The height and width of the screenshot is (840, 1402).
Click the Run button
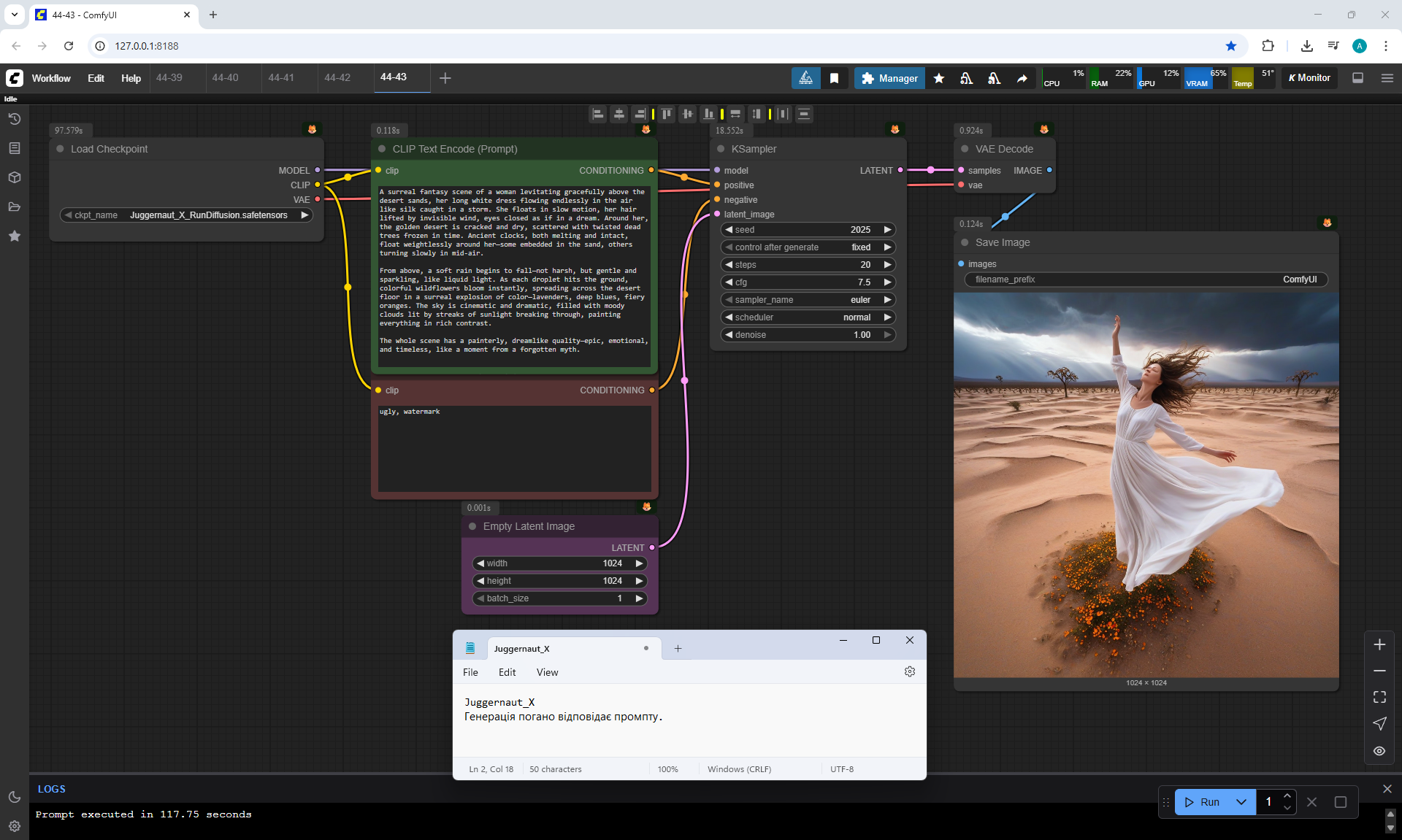coord(1202,801)
